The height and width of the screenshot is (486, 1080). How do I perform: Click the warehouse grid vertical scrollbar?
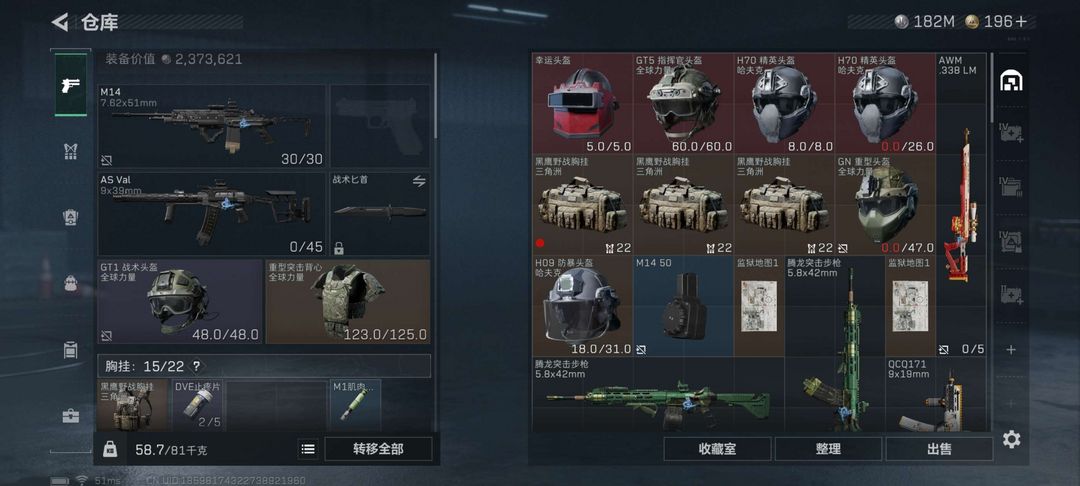pyautogui.click(x=992, y=89)
